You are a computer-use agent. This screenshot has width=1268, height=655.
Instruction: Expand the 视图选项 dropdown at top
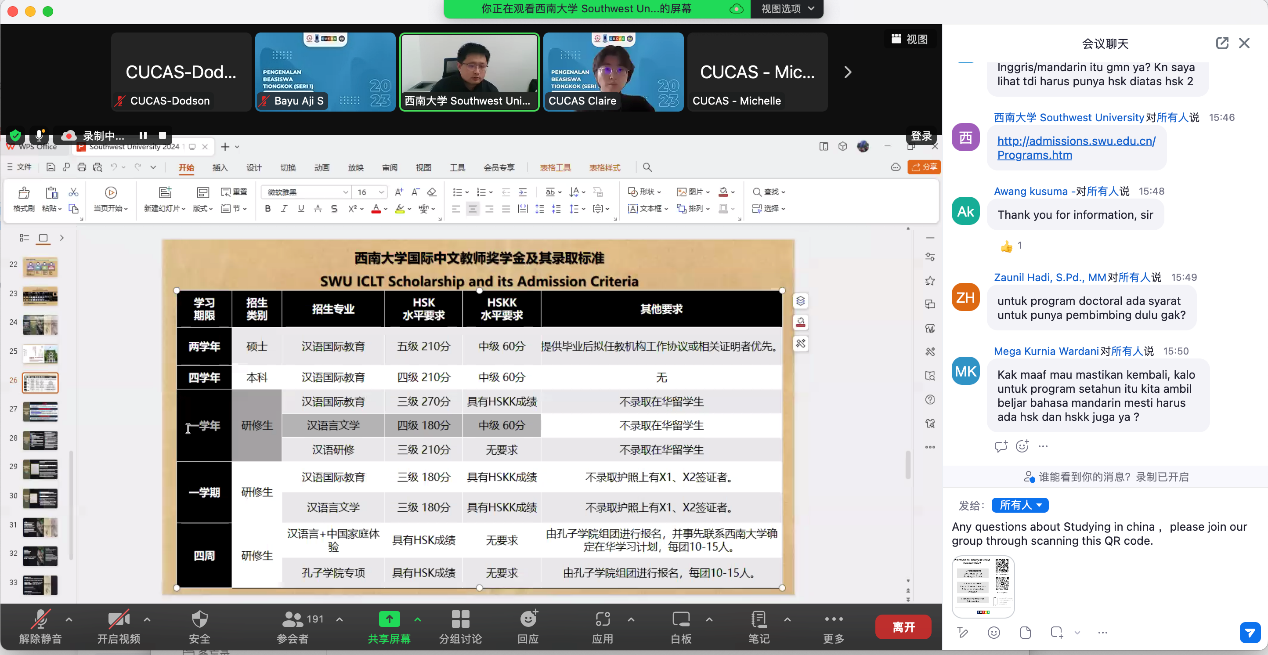click(x=787, y=9)
